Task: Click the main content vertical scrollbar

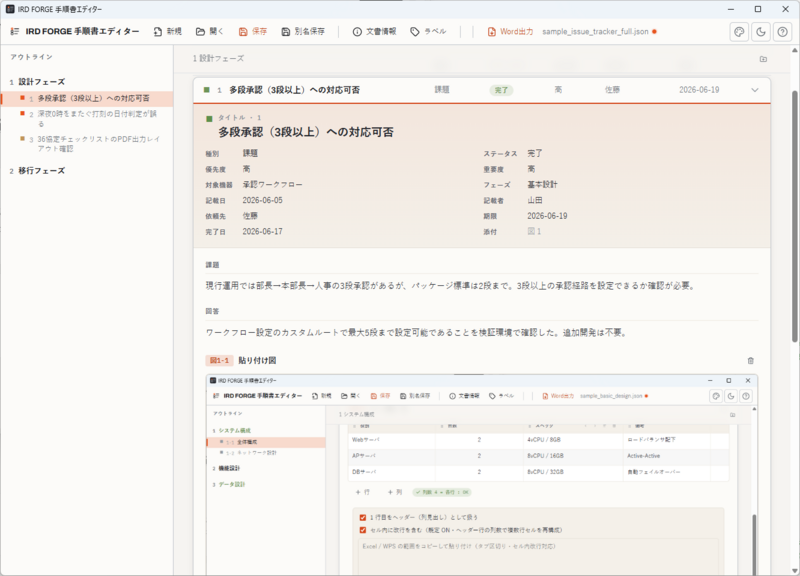Action: pyautogui.click(x=794, y=217)
